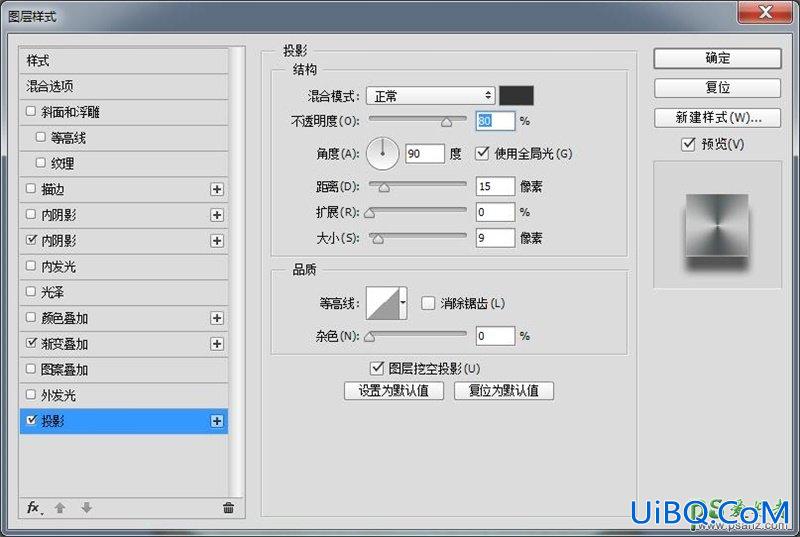Open 混合模式 dropdown showing 正常
Viewport: 800px width, 537px height.
pos(431,96)
